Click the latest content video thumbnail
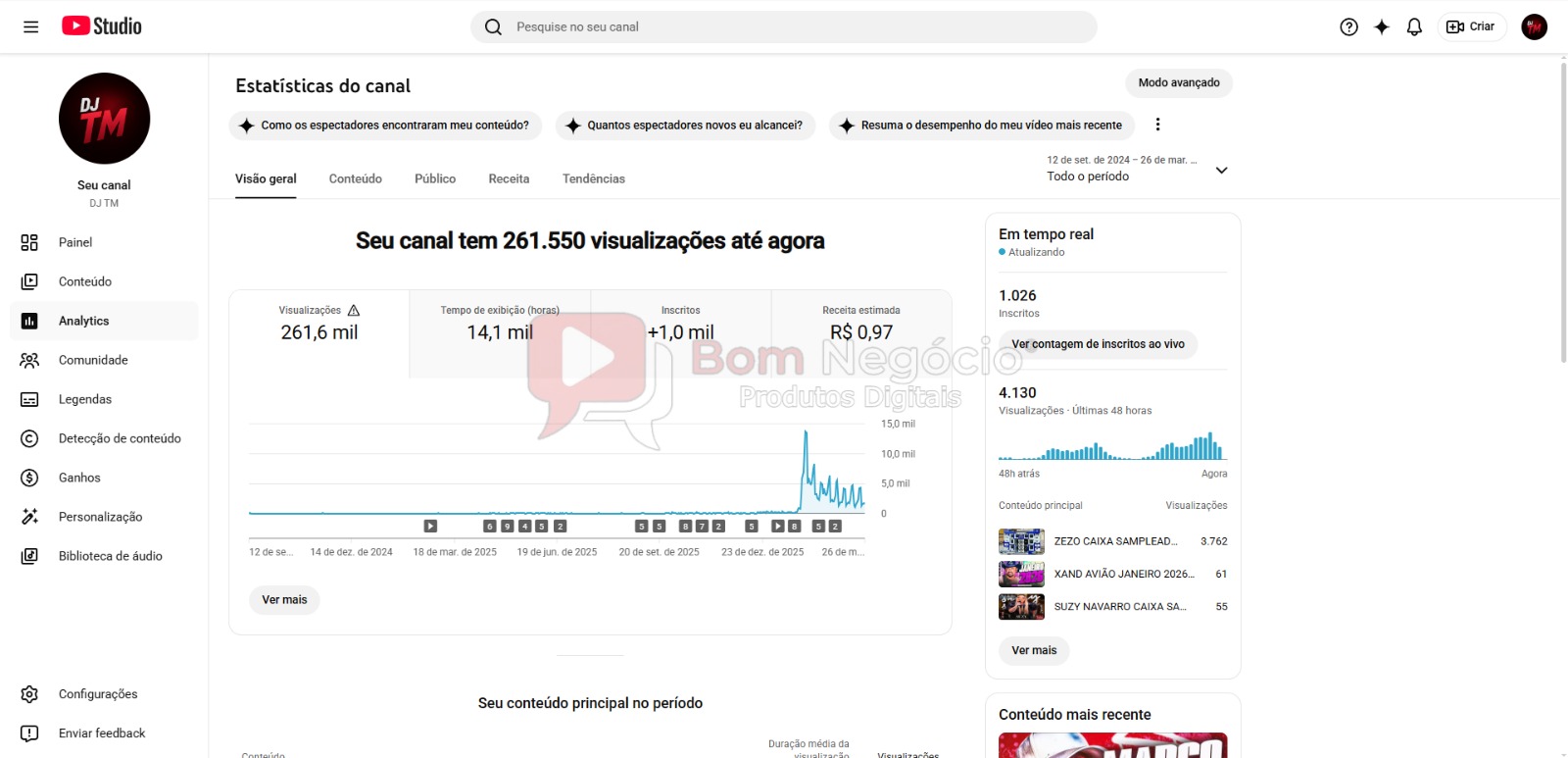This screenshot has height=758, width=1568. pos(1112,745)
